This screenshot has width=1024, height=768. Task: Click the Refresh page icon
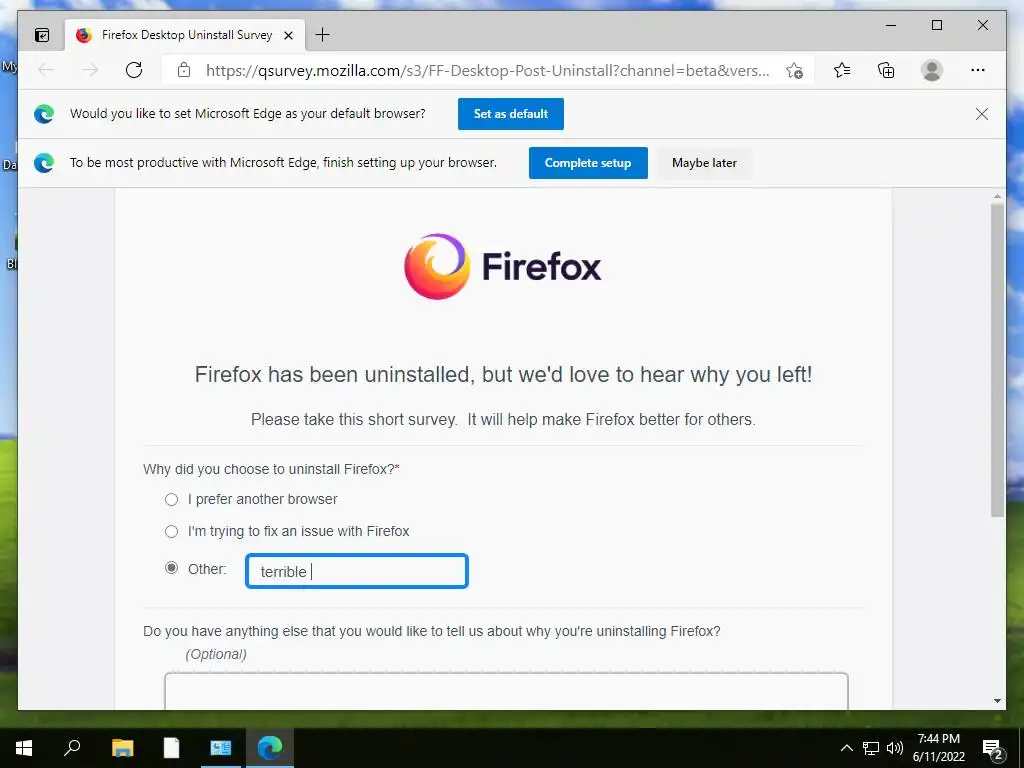click(134, 70)
